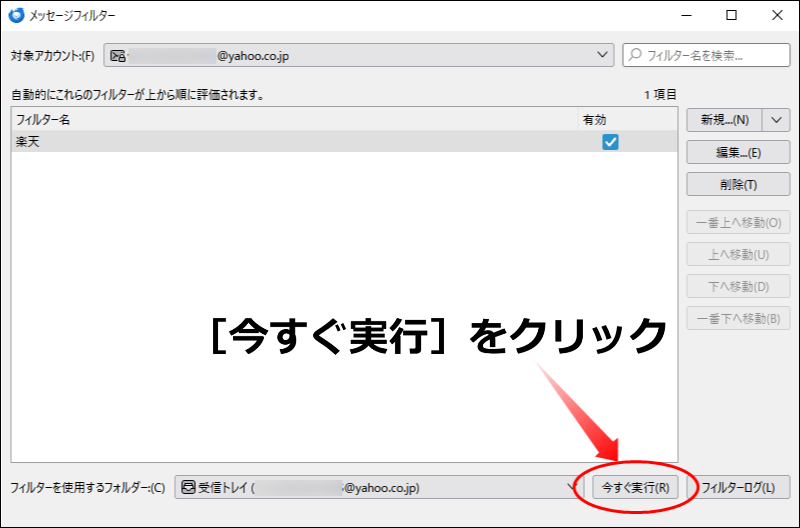800x528 pixels.
Task: Click the 編集...(E) button
Action: click(738, 152)
